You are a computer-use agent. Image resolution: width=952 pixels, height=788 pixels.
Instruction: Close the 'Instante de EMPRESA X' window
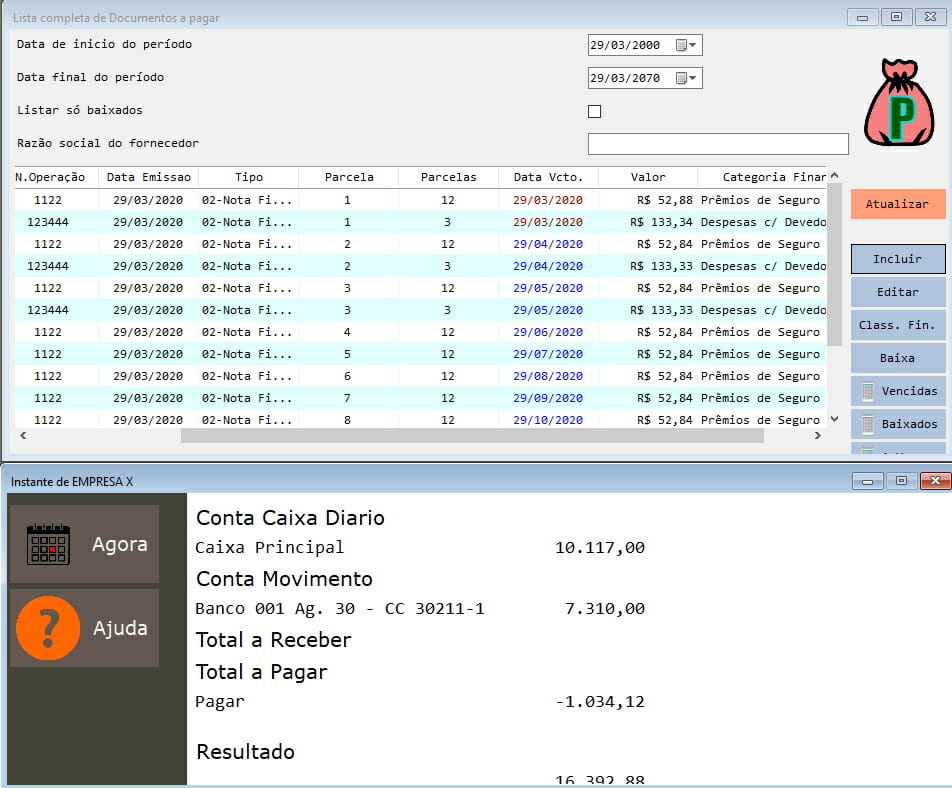click(x=936, y=481)
